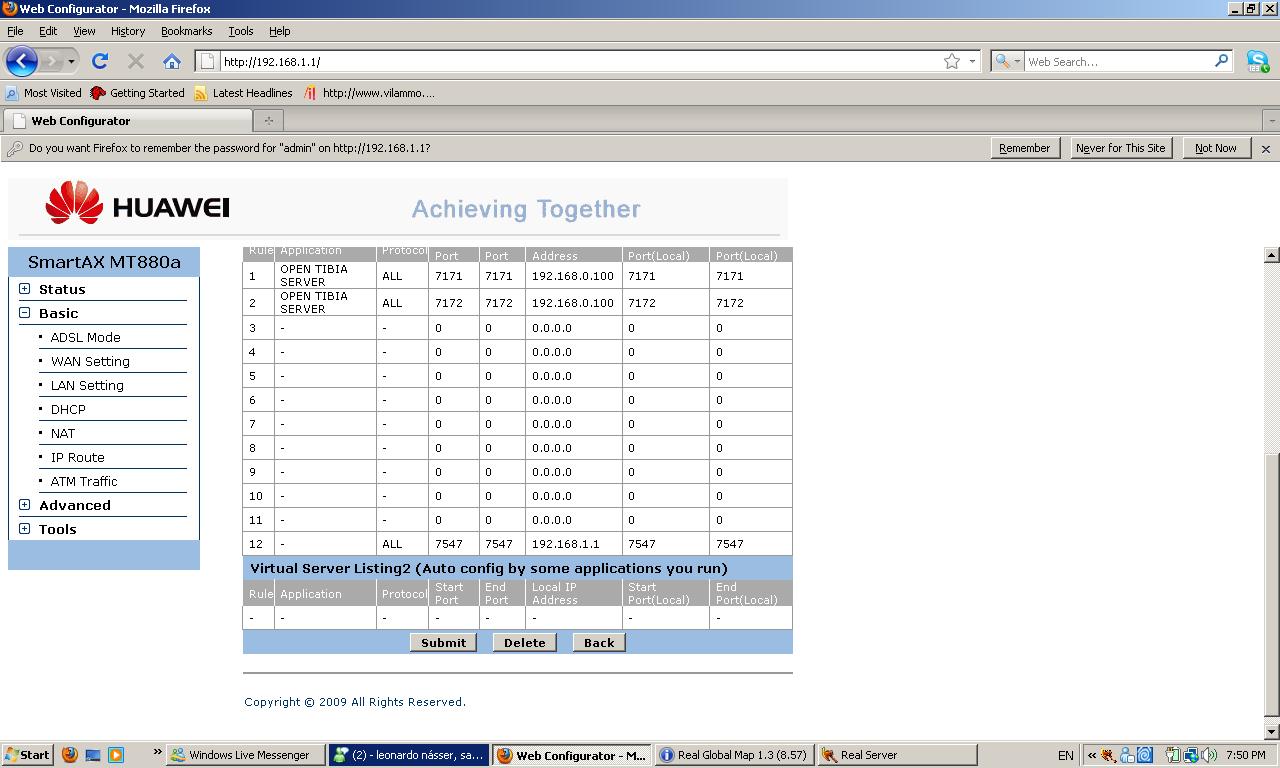Click the Delete button
The image size is (1280, 768).
(x=525, y=643)
